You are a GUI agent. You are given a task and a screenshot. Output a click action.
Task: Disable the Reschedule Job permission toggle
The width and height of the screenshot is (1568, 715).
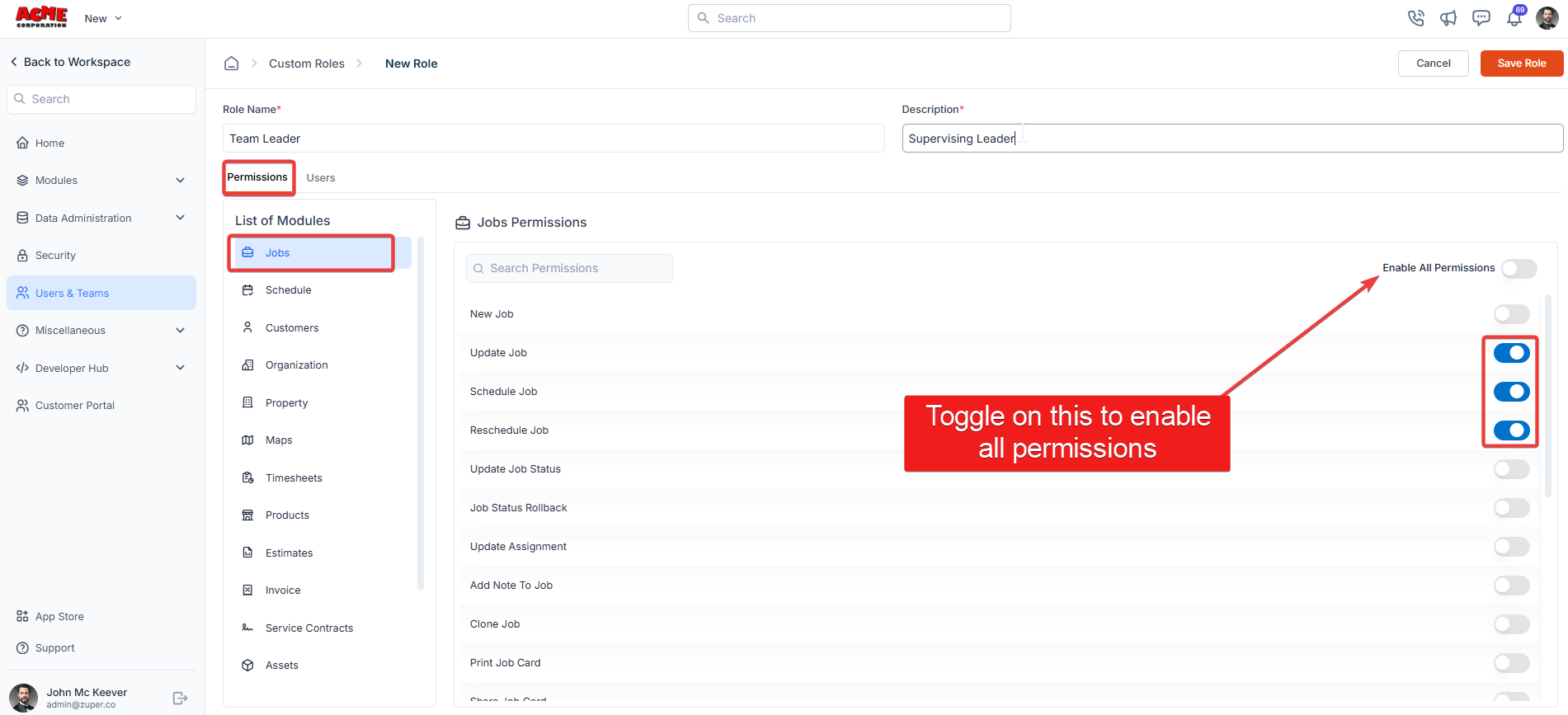coord(1512,430)
